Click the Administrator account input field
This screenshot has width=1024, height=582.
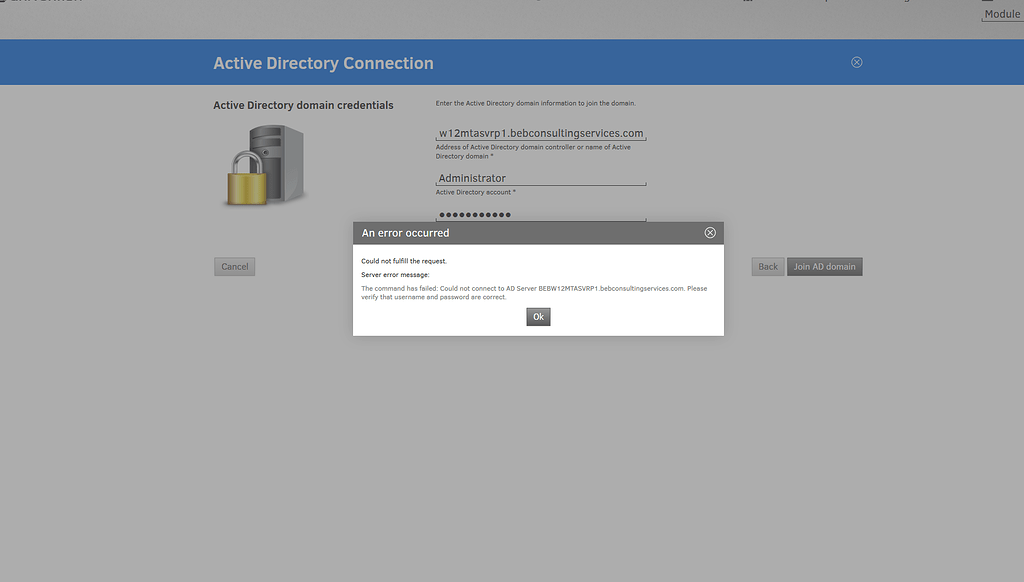(x=541, y=178)
